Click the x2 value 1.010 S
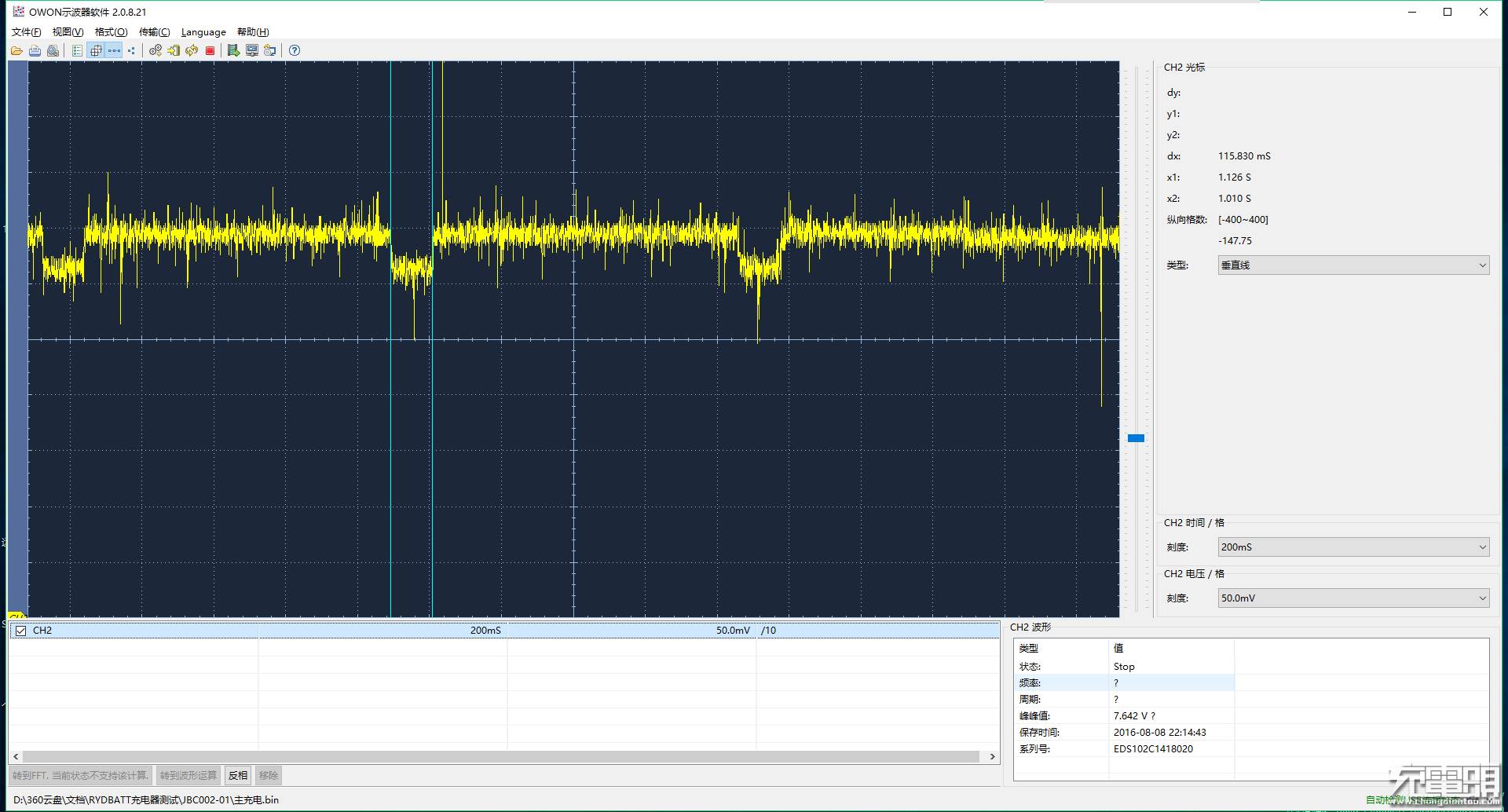This screenshot has height=812, width=1508. coord(1235,199)
